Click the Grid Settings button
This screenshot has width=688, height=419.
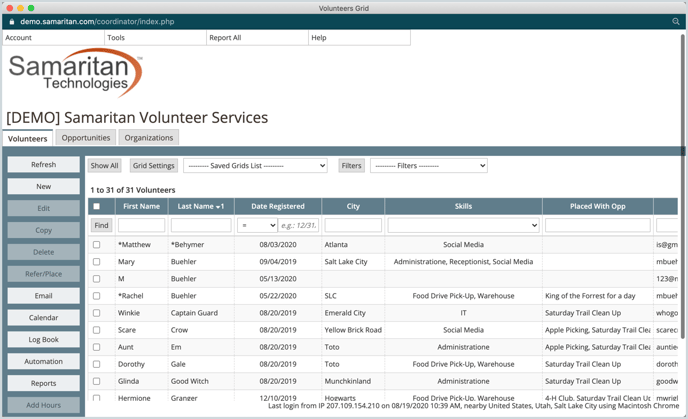pos(153,166)
